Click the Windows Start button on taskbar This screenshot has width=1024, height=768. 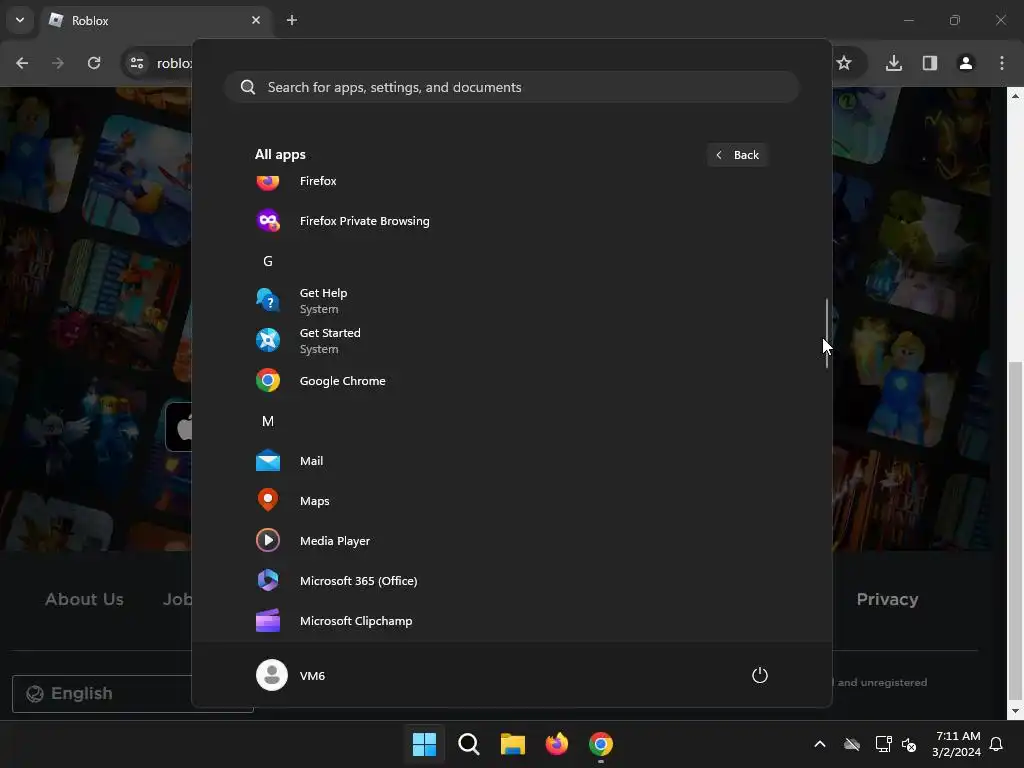pyautogui.click(x=424, y=744)
